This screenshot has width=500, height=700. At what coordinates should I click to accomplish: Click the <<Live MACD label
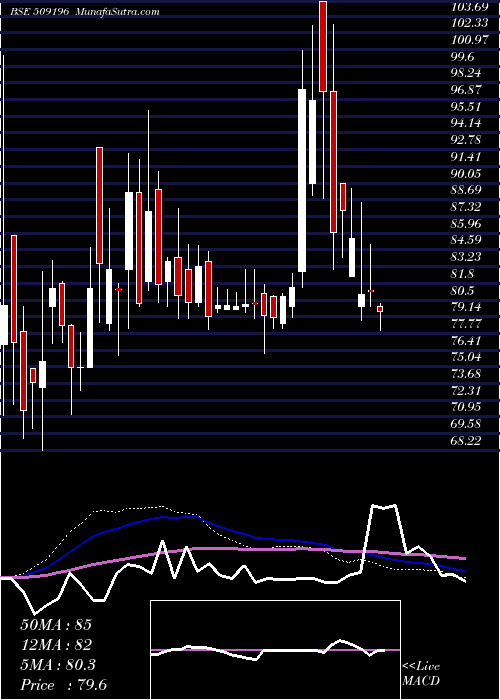coord(421,674)
